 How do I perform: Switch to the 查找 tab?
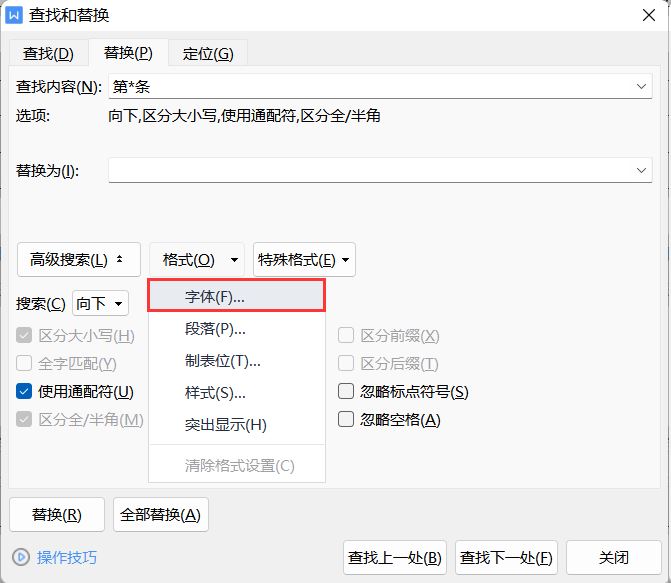point(48,54)
